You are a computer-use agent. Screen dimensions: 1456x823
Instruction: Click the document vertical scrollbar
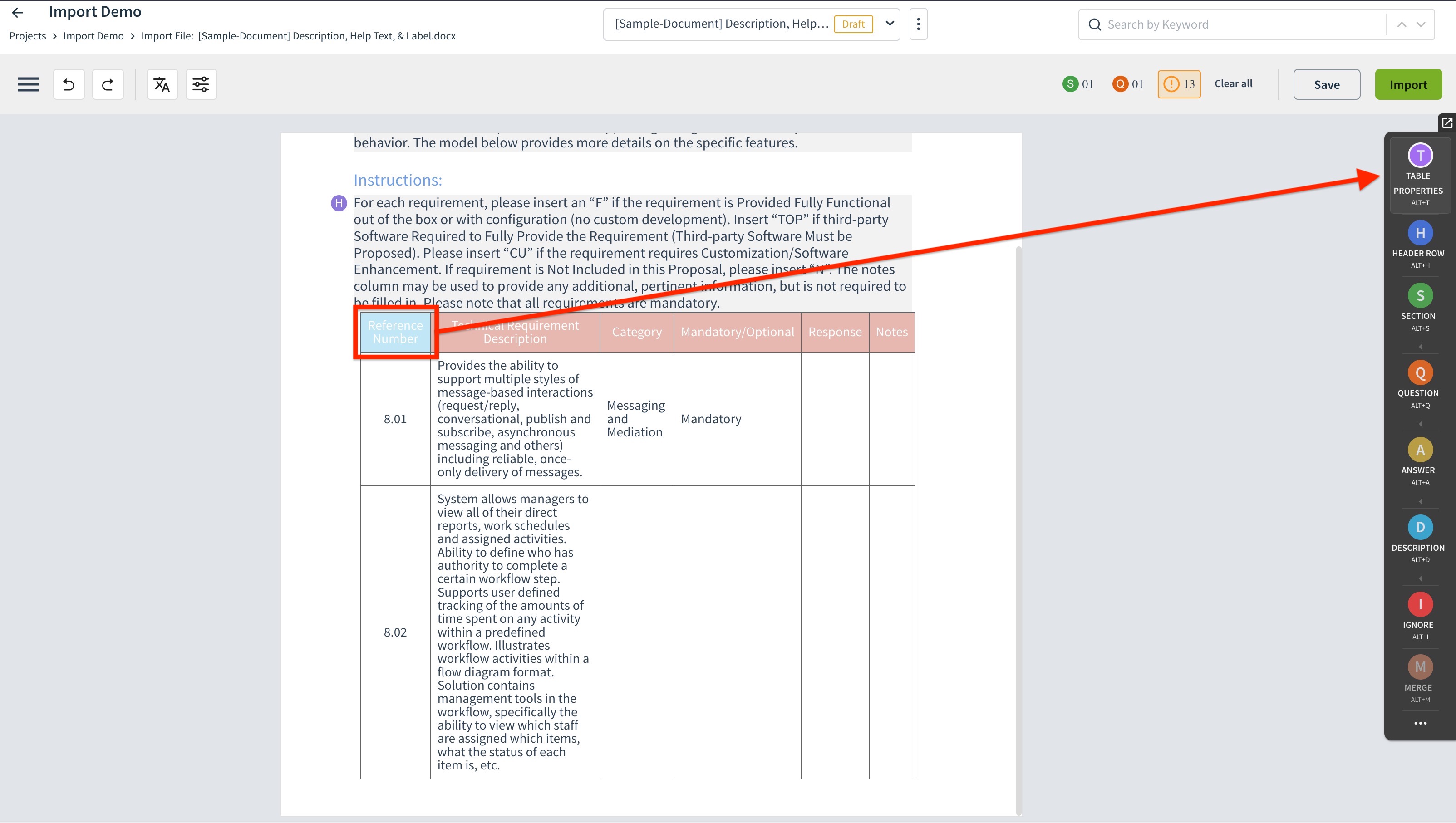click(1019, 530)
